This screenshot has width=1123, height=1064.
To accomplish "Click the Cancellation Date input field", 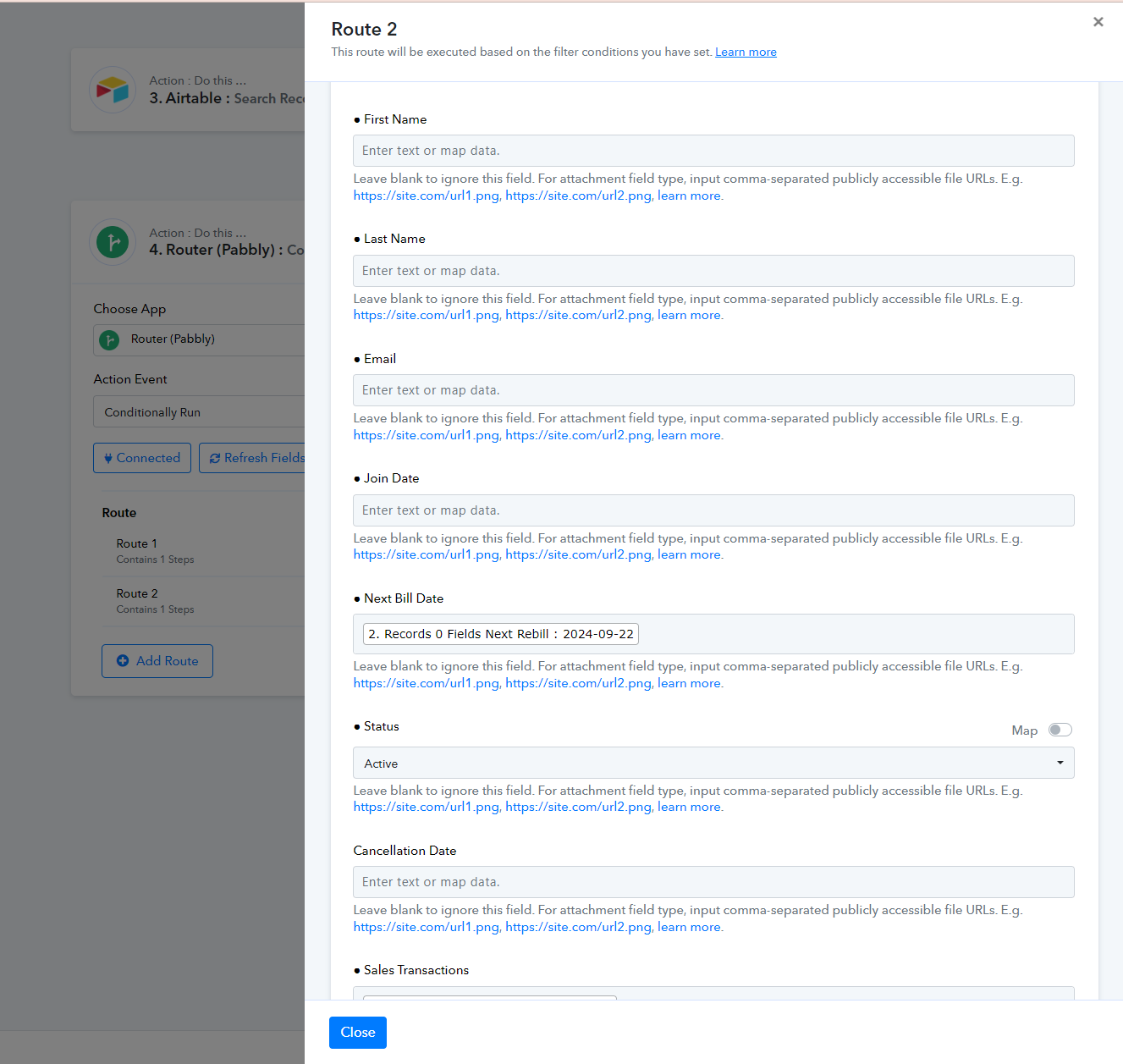I will point(713,882).
